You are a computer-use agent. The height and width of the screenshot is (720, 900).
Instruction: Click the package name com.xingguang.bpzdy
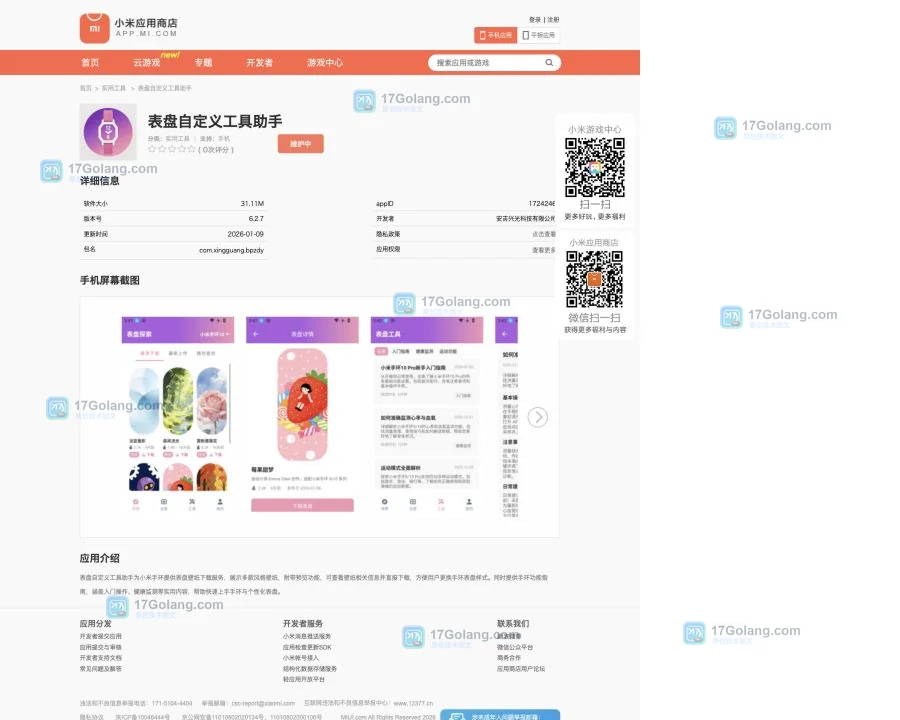point(231,250)
